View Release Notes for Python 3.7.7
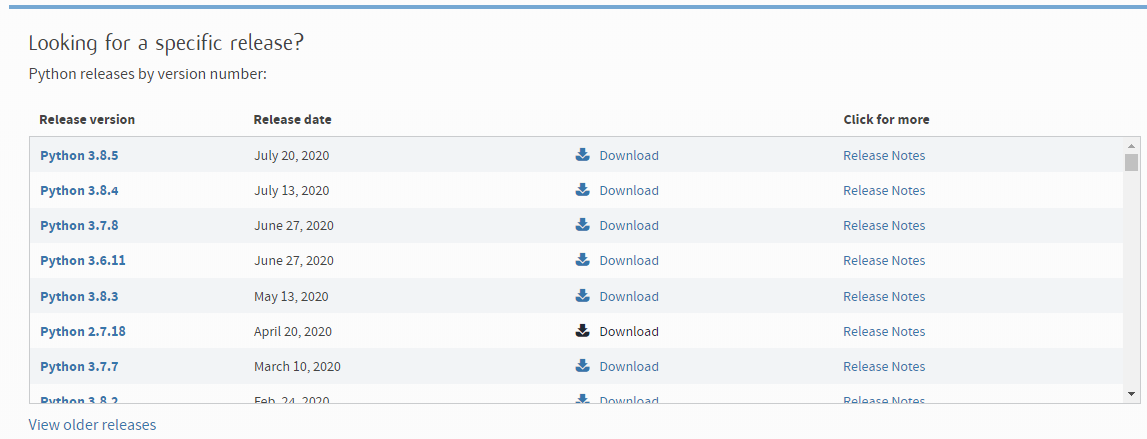This screenshot has width=1147, height=439. [x=884, y=367]
